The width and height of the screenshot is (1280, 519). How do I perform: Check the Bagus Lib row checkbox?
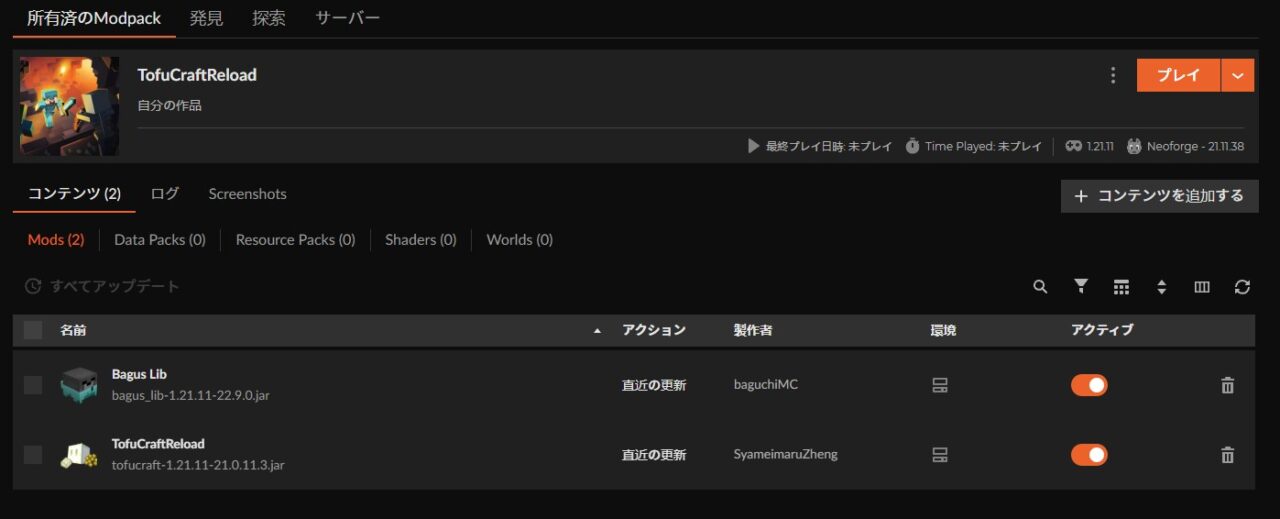(x=33, y=385)
